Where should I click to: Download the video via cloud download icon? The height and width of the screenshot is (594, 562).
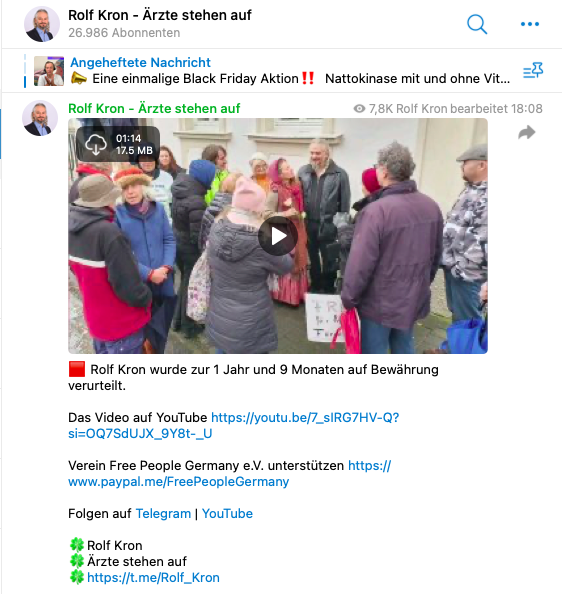[95, 144]
